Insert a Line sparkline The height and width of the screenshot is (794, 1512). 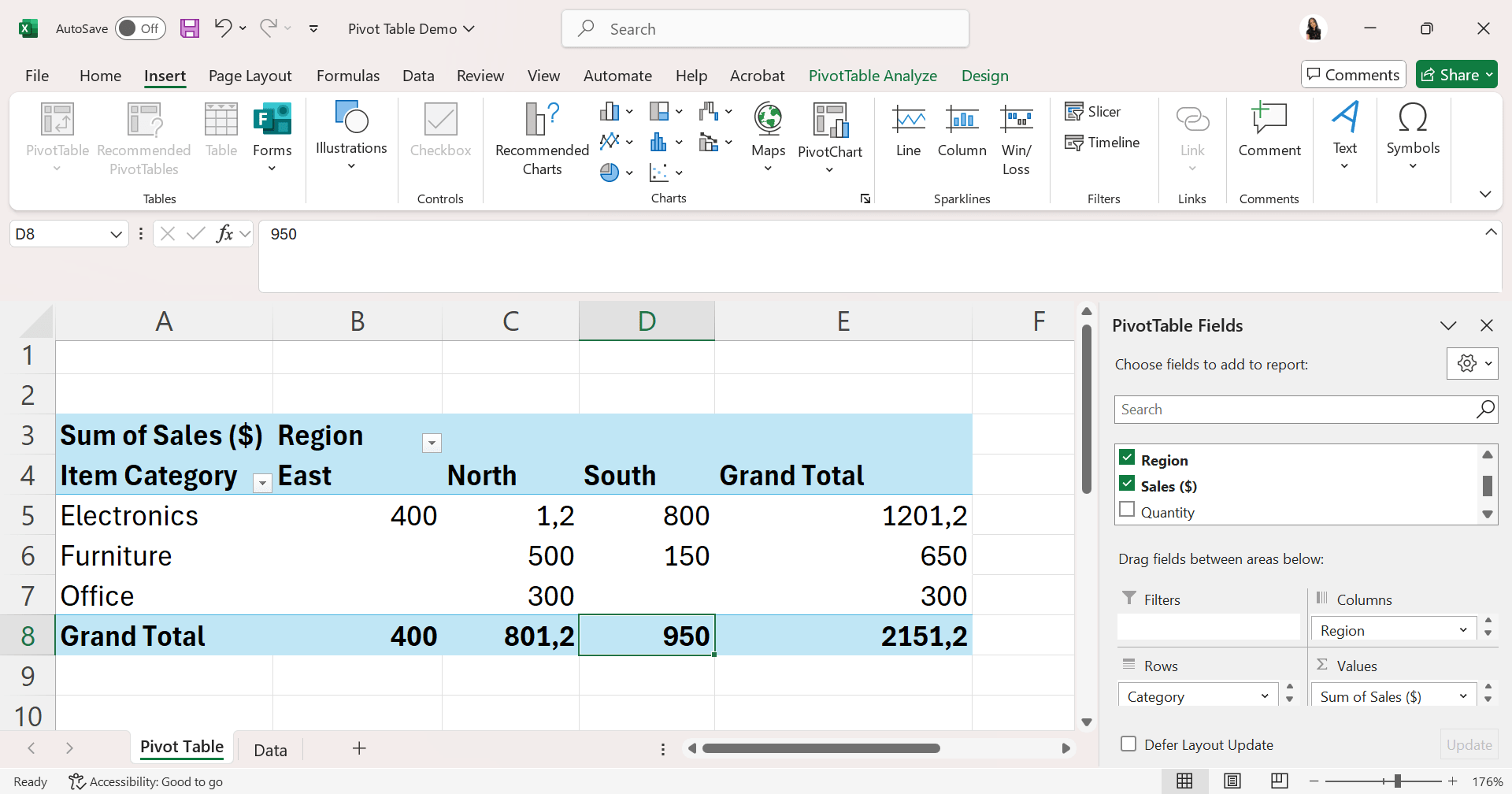click(908, 121)
